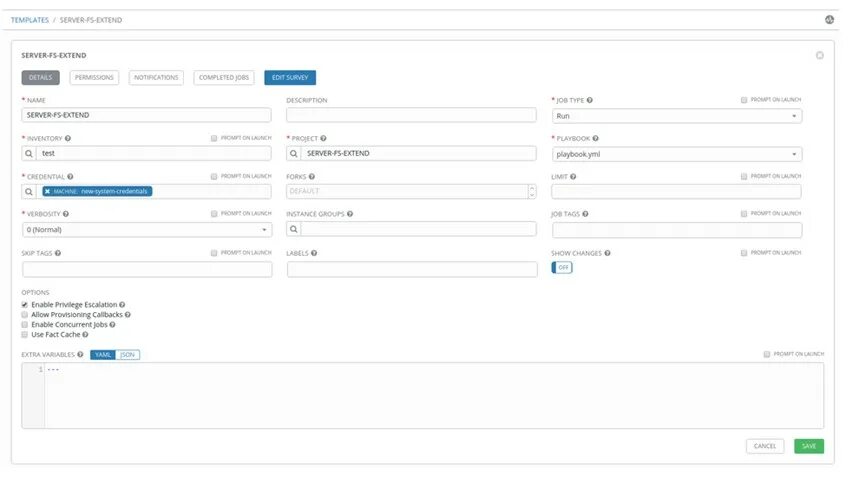This screenshot has height=482, width=853.
Task: Click into the Name field
Action: [146, 115]
